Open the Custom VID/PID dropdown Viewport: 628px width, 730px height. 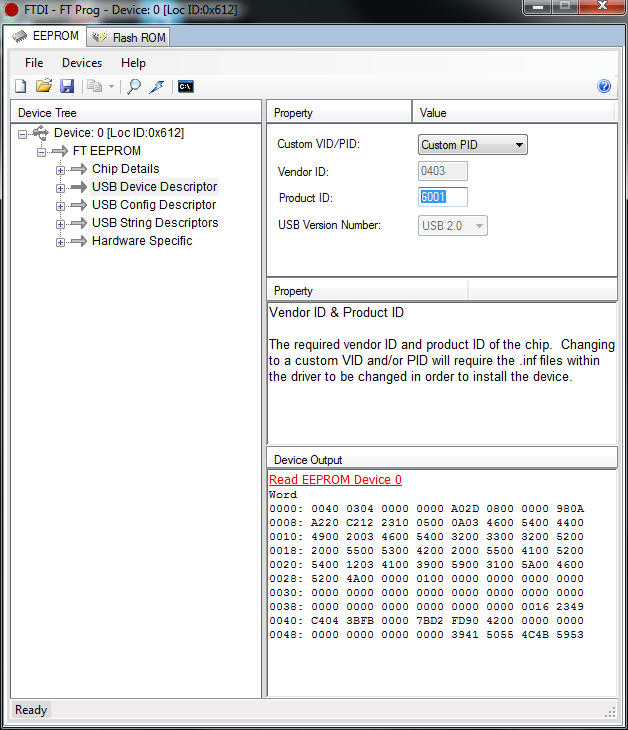(473, 145)
